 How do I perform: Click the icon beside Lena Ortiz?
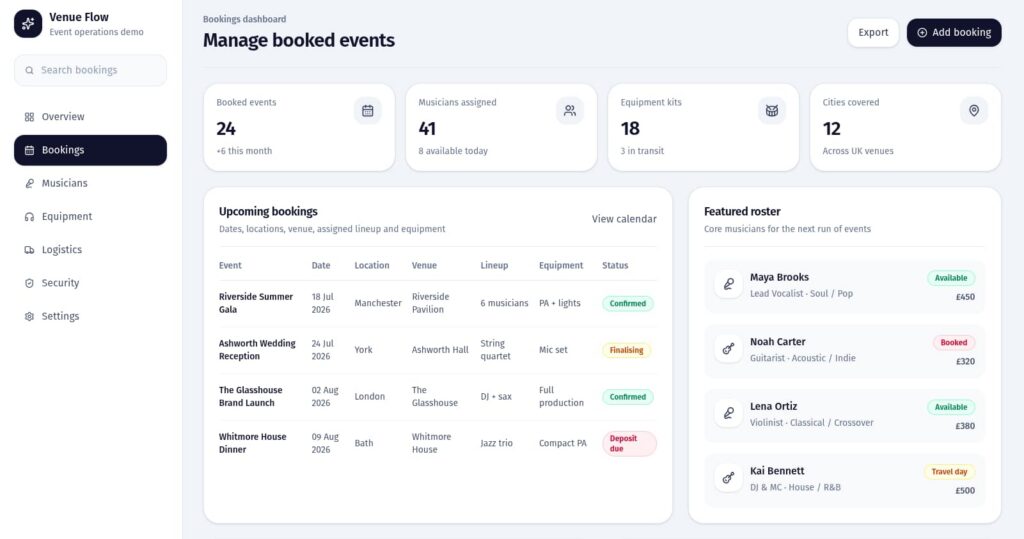728,414
